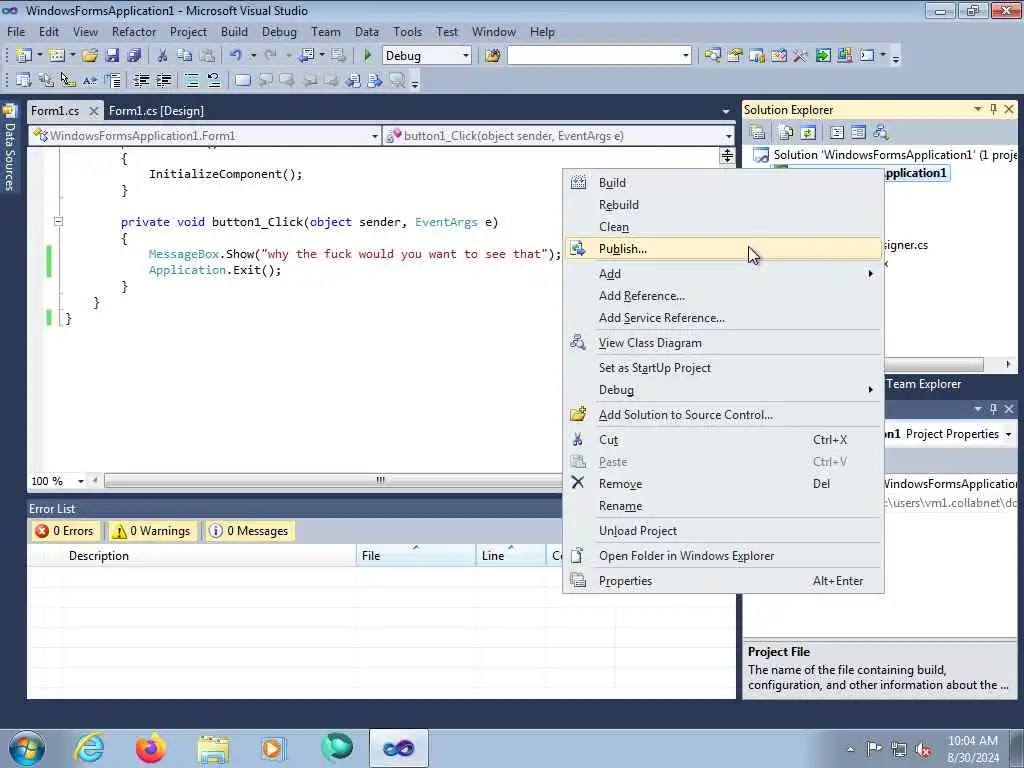Click the Increase Indent icon
The width and height of the screenshot is (1024, 768).
163,80
